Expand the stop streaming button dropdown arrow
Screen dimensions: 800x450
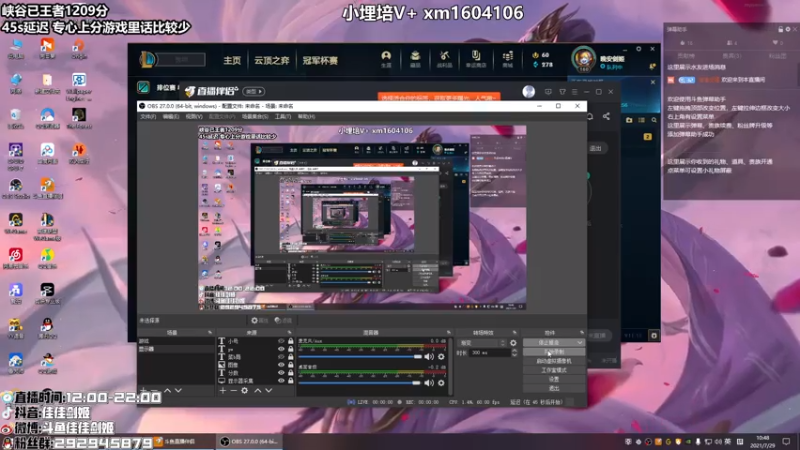580,342
